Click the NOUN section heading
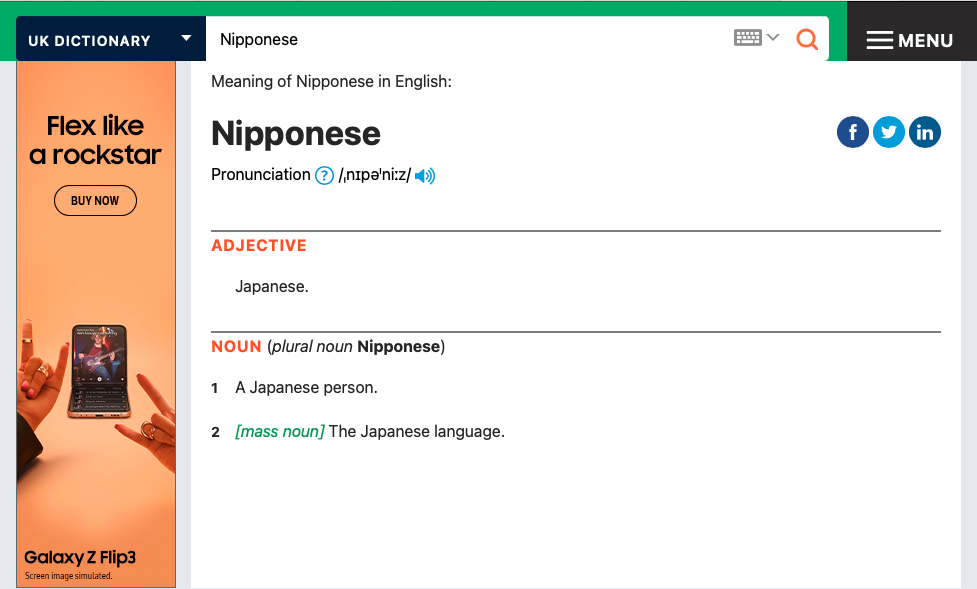 pos(236,347)
